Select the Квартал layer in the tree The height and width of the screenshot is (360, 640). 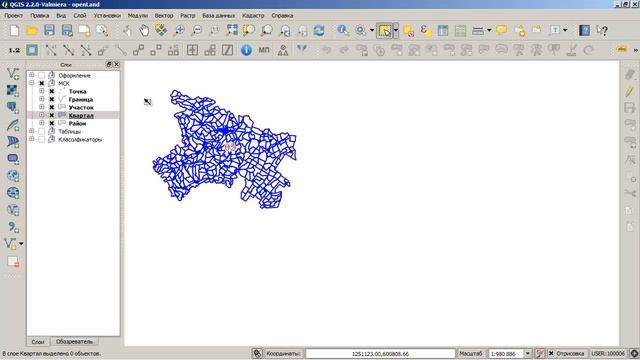81,116
